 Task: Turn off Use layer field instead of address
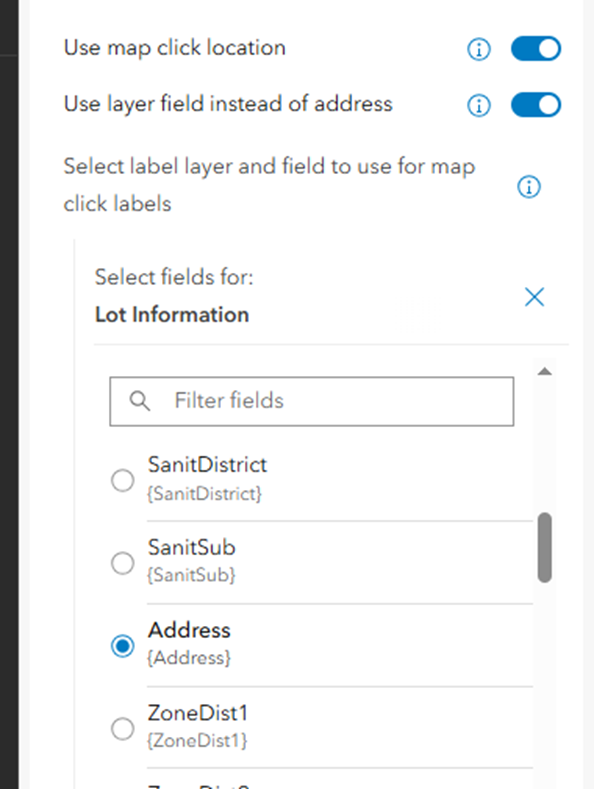[536, 105]
